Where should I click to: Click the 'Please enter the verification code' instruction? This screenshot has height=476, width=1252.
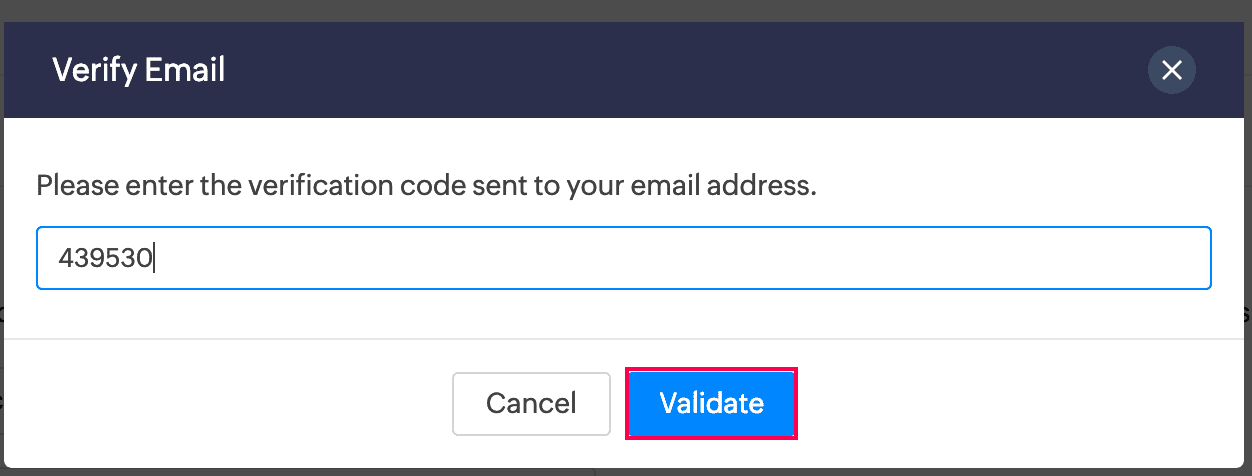point(426,186)
